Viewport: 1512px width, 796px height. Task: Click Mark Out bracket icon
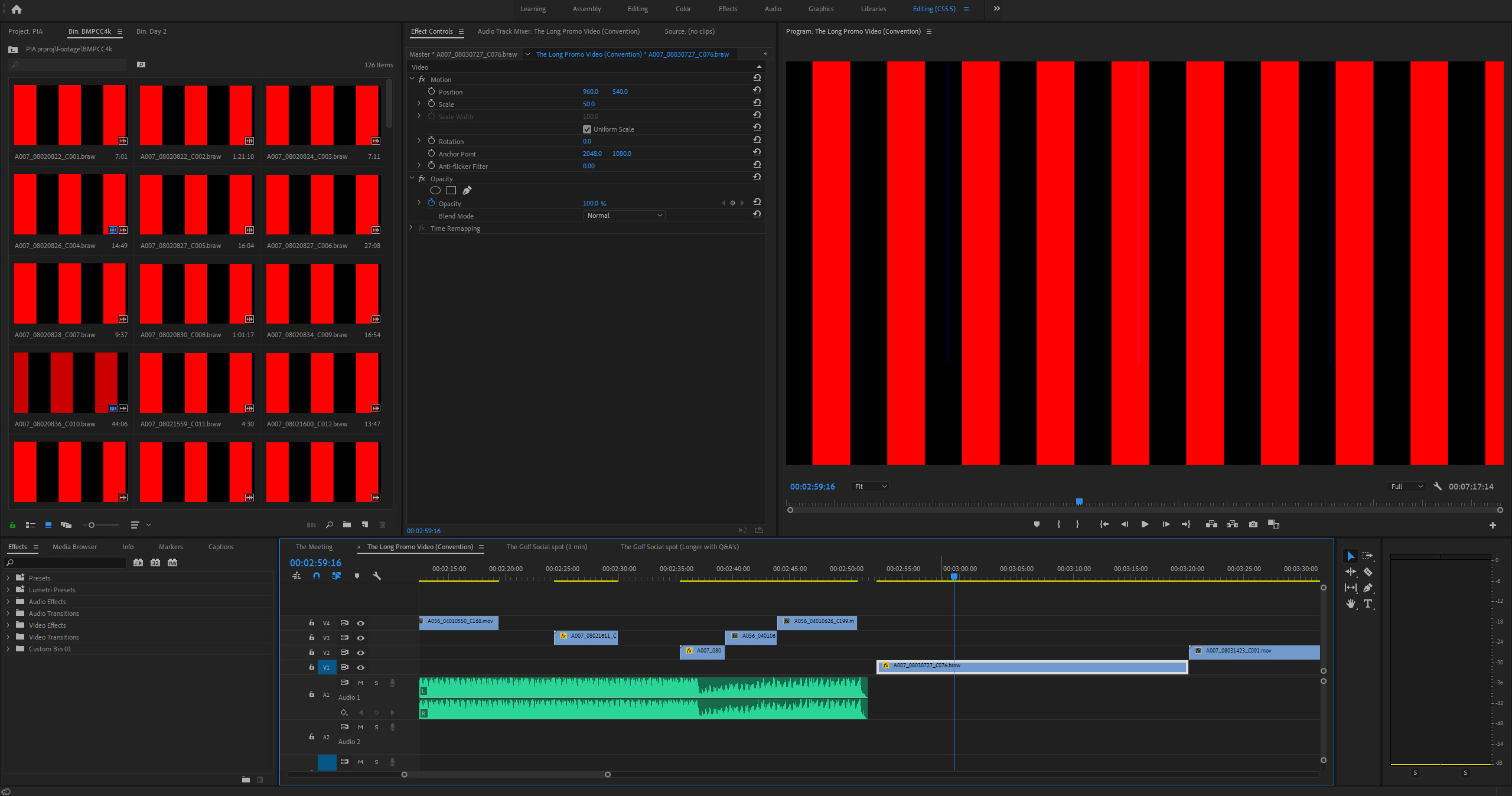pyautogui.click(x=1077, y=524)
